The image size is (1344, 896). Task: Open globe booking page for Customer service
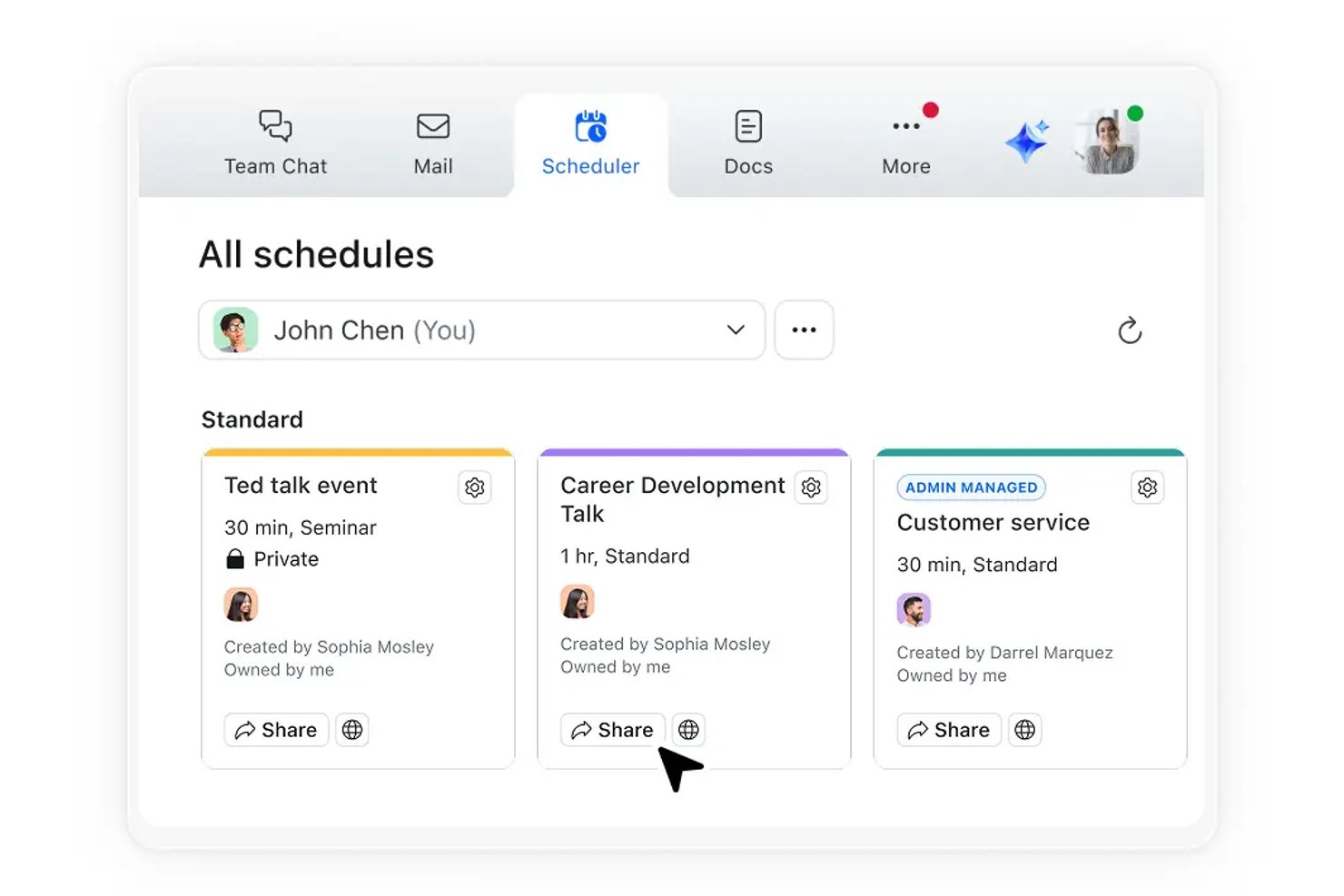[1024, 730]
